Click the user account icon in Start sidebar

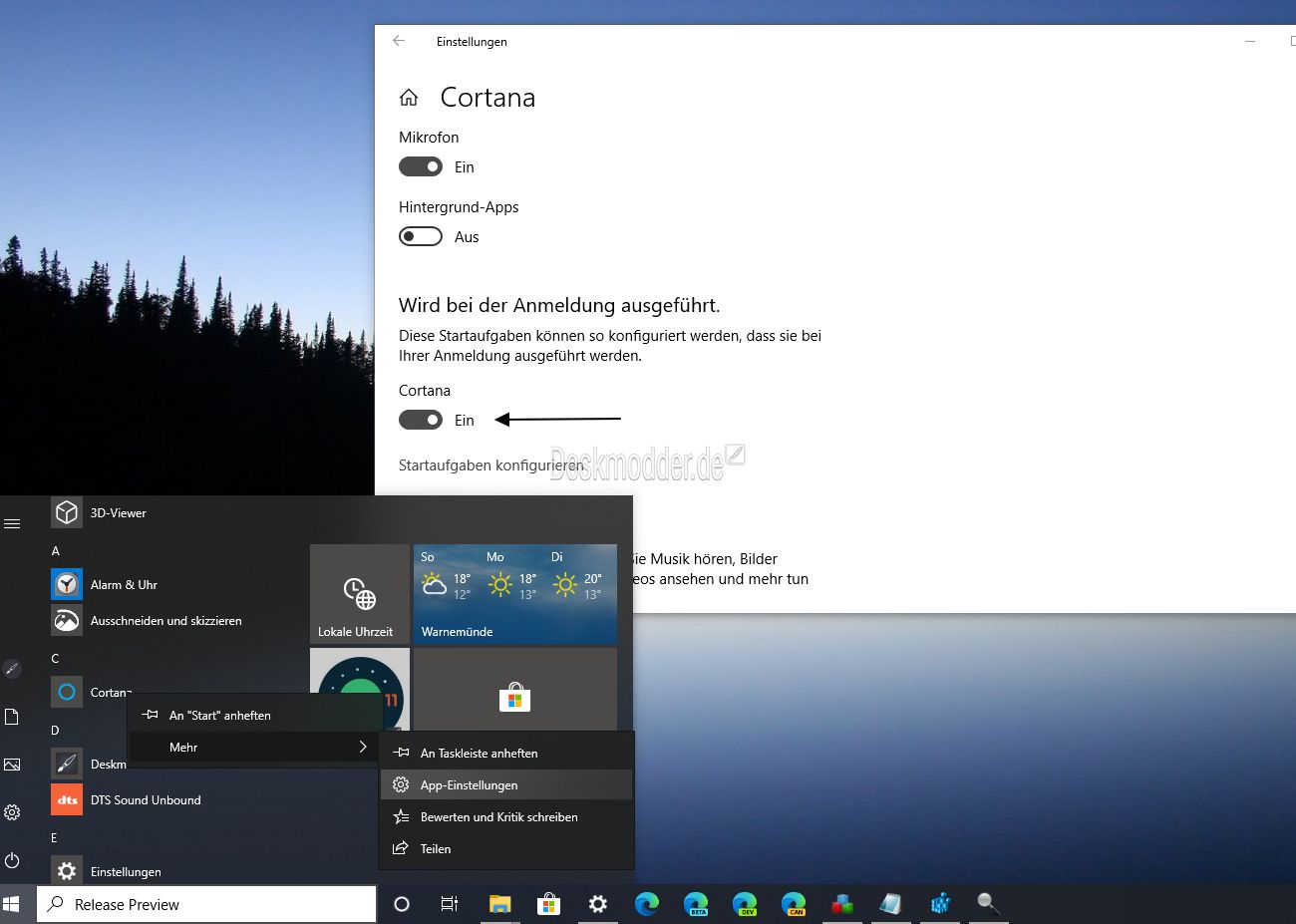[12, 669]
